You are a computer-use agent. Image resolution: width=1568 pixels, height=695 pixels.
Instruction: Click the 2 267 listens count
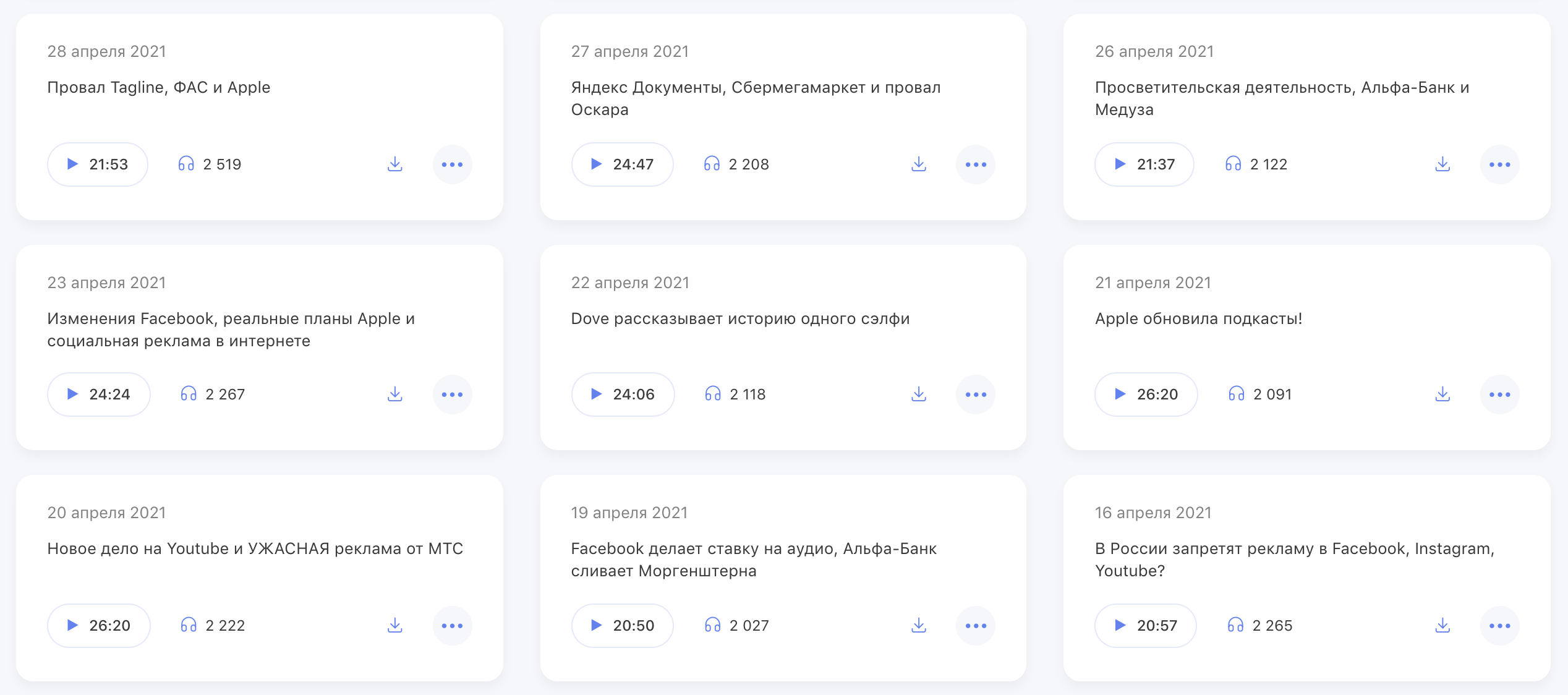tap(225, 394)
